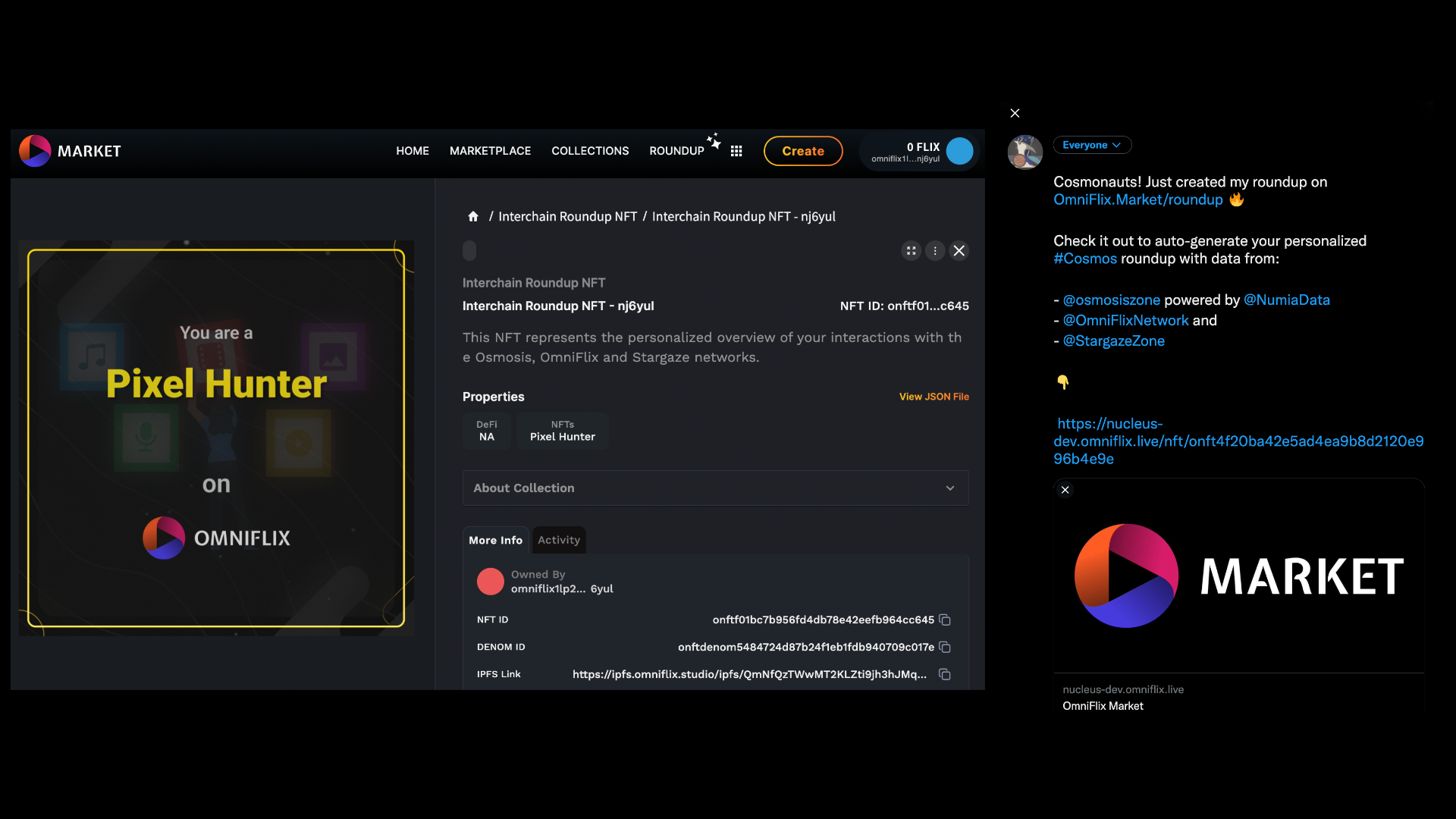Open the wallet account dropdown
1456x819 pixels.
[x=920, y=152]
